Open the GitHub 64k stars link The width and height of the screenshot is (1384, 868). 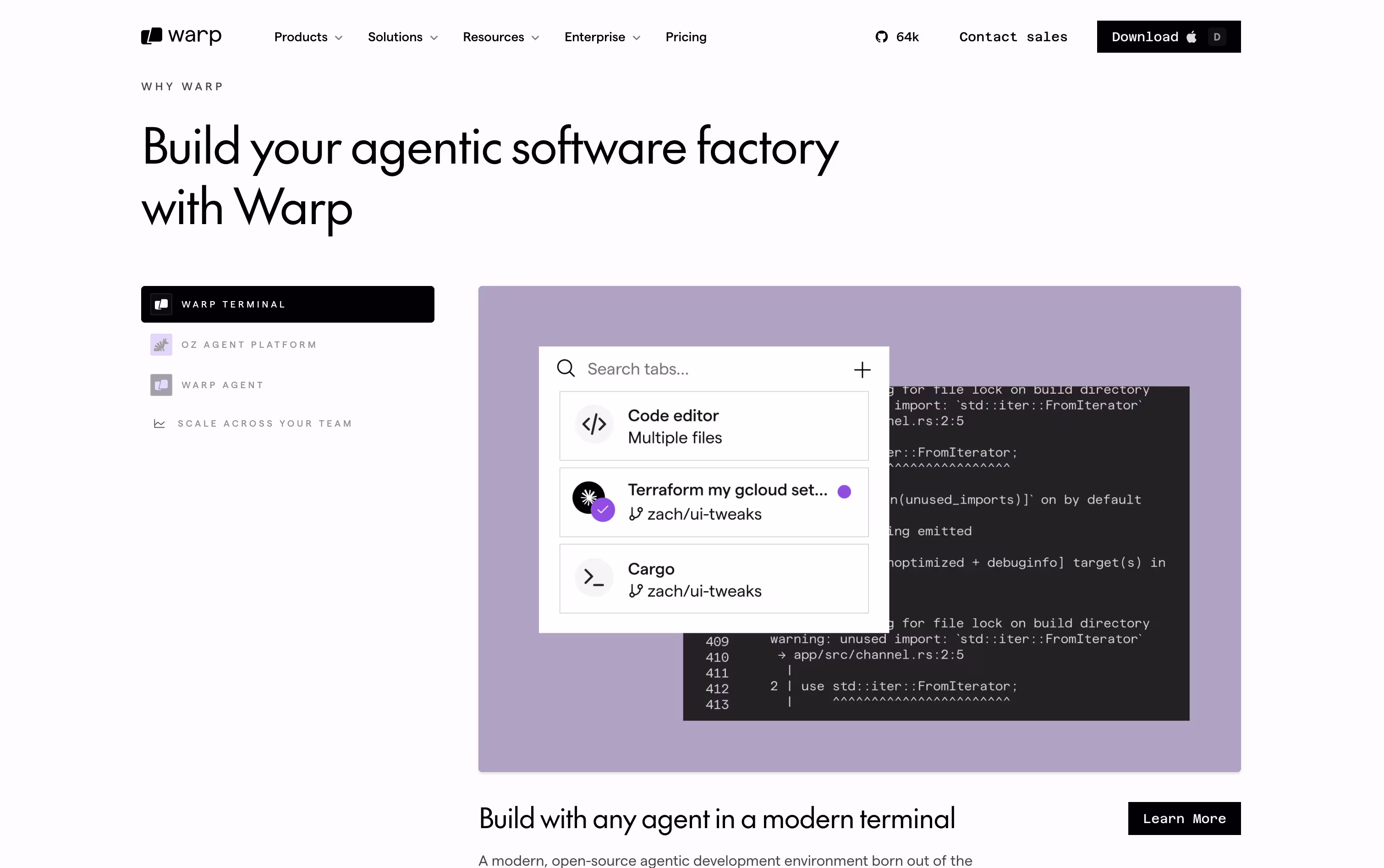897,37
